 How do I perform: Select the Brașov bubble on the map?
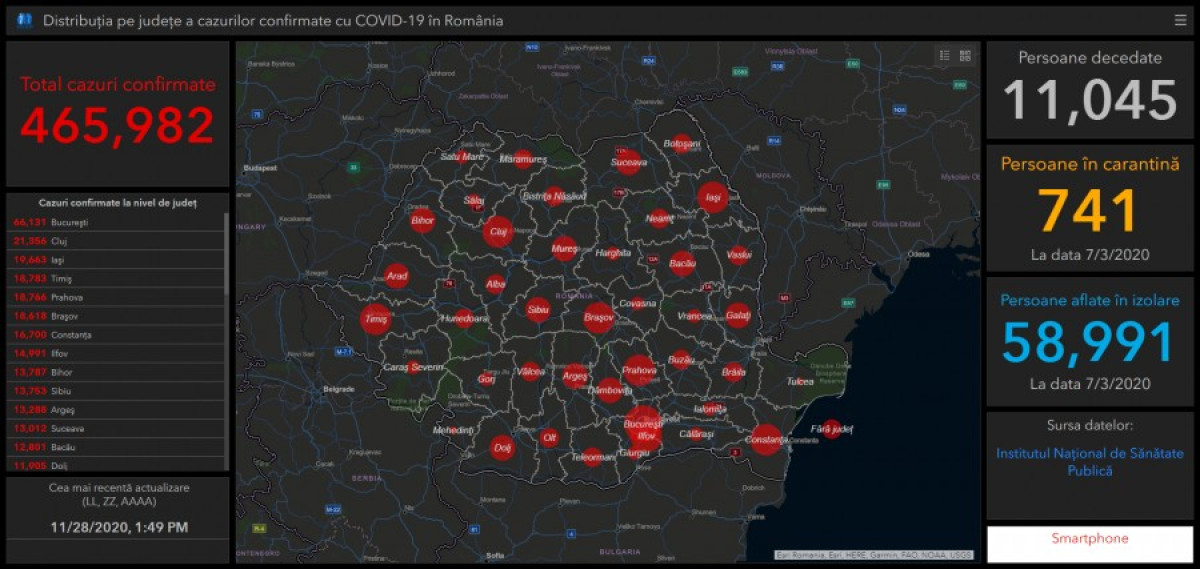tap(598, 319)
